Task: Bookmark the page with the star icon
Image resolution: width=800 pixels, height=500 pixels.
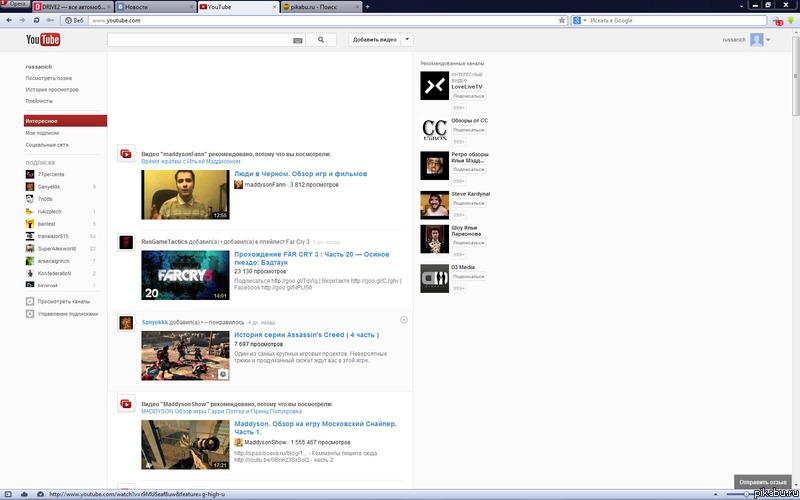Action: pyautogui.click(x=562, y=20)
